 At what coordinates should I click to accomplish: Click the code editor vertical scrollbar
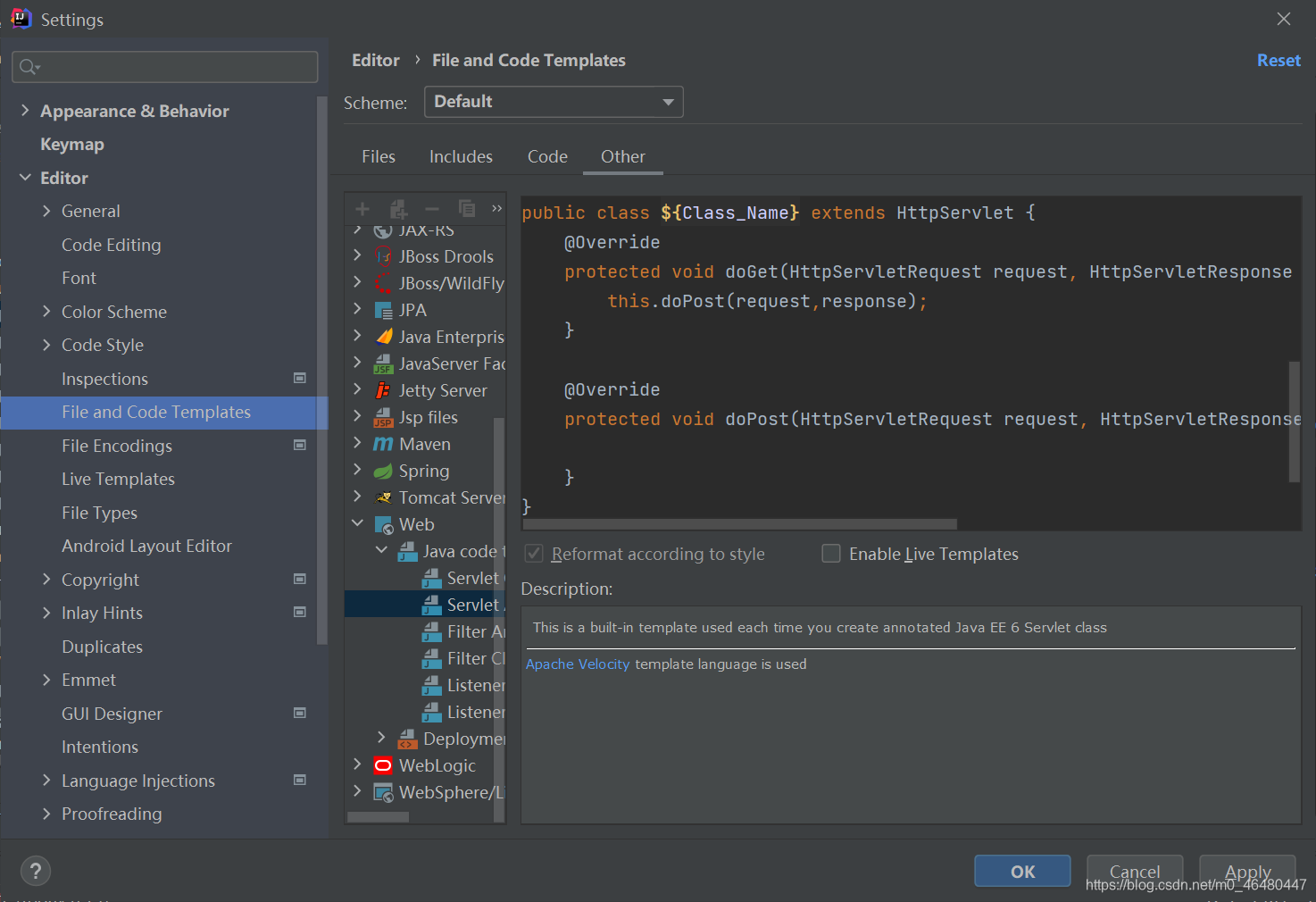coord(1294,422)
